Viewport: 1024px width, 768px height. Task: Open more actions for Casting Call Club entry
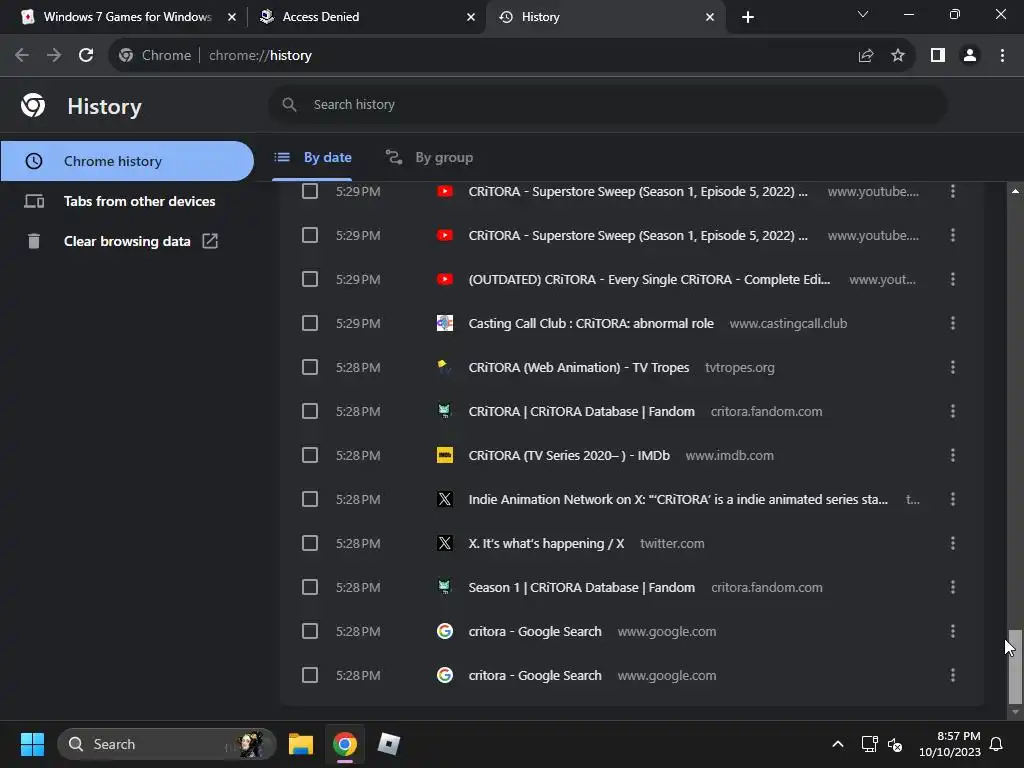pyautogui.click(x=953, y=323)
